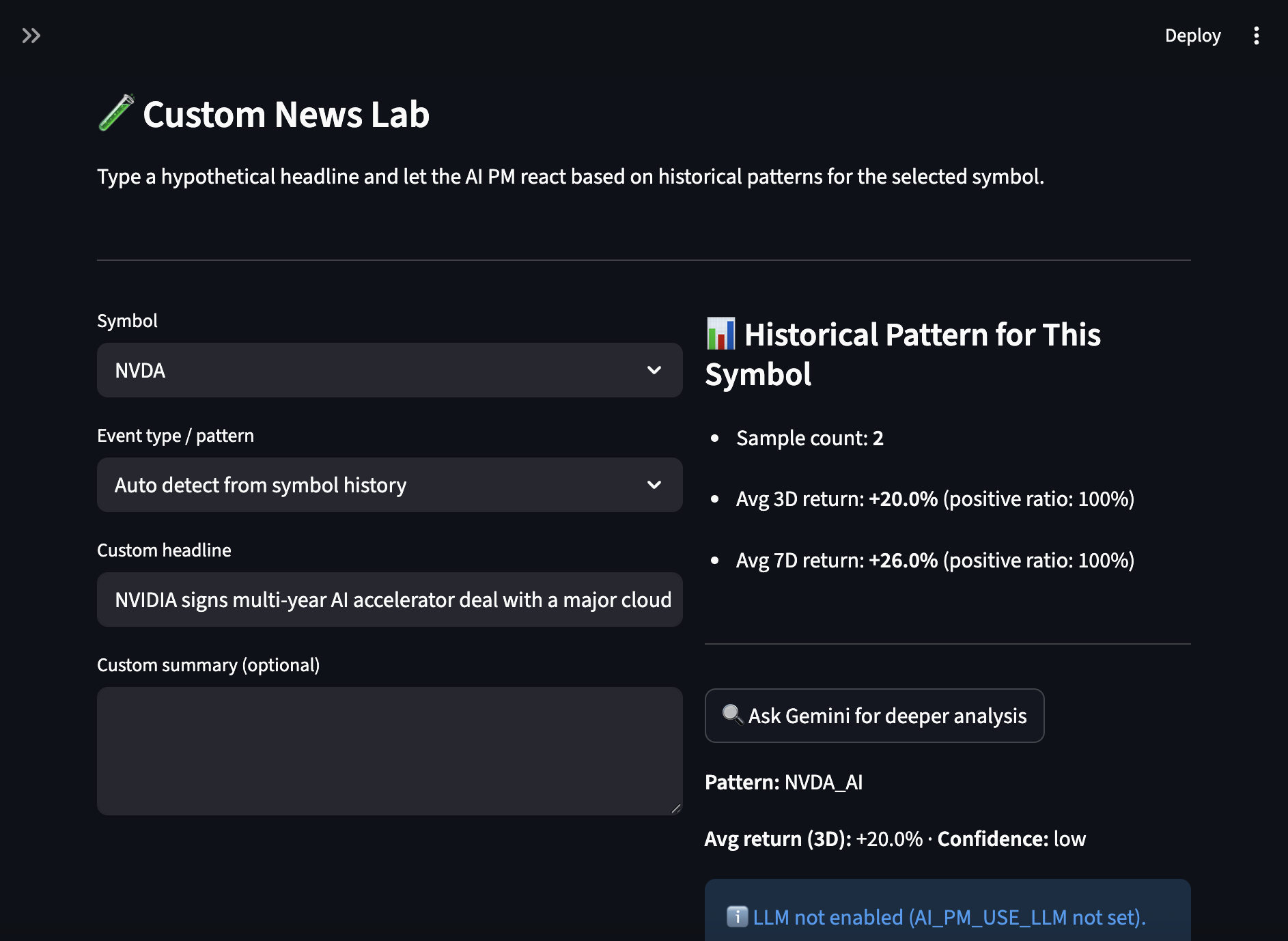Click the 'Symbol' field label

coord(127,321)
